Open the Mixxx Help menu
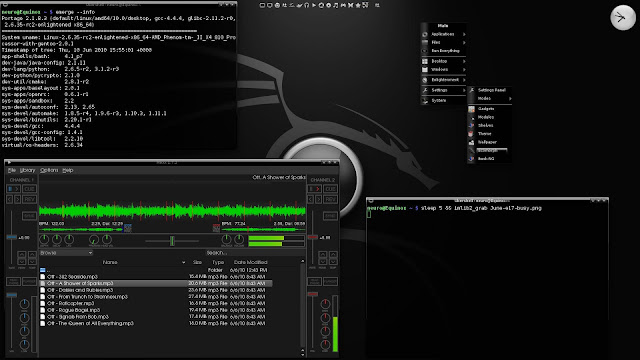 click(68, 170)
